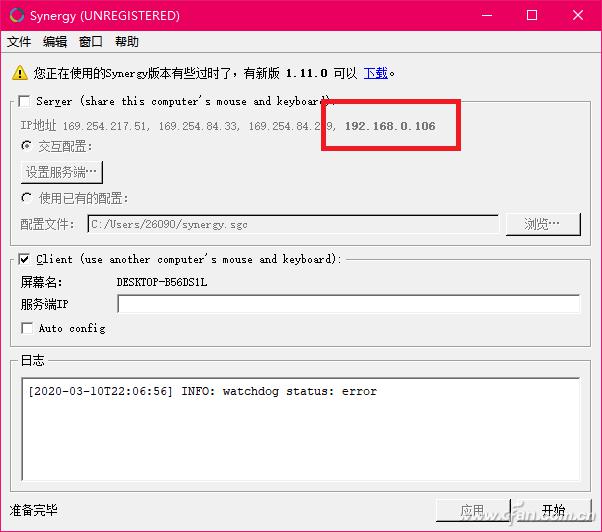Click the 配置文件 path field

pos(293,224)
